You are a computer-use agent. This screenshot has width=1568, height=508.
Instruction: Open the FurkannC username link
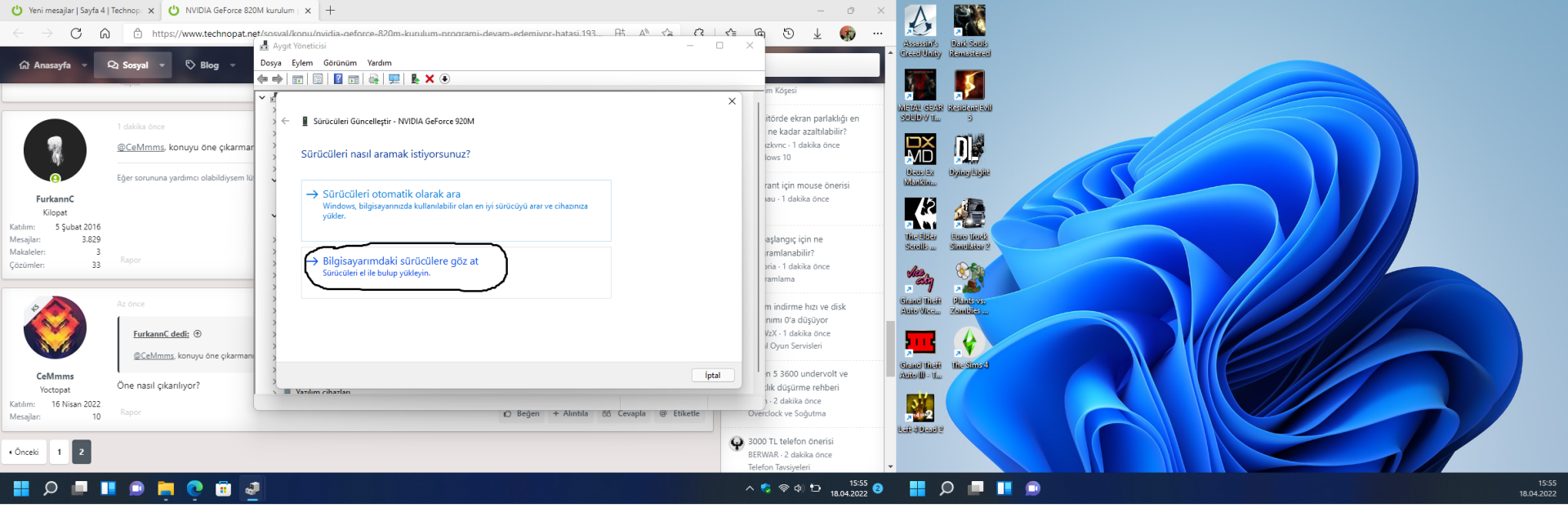[55, 198]
